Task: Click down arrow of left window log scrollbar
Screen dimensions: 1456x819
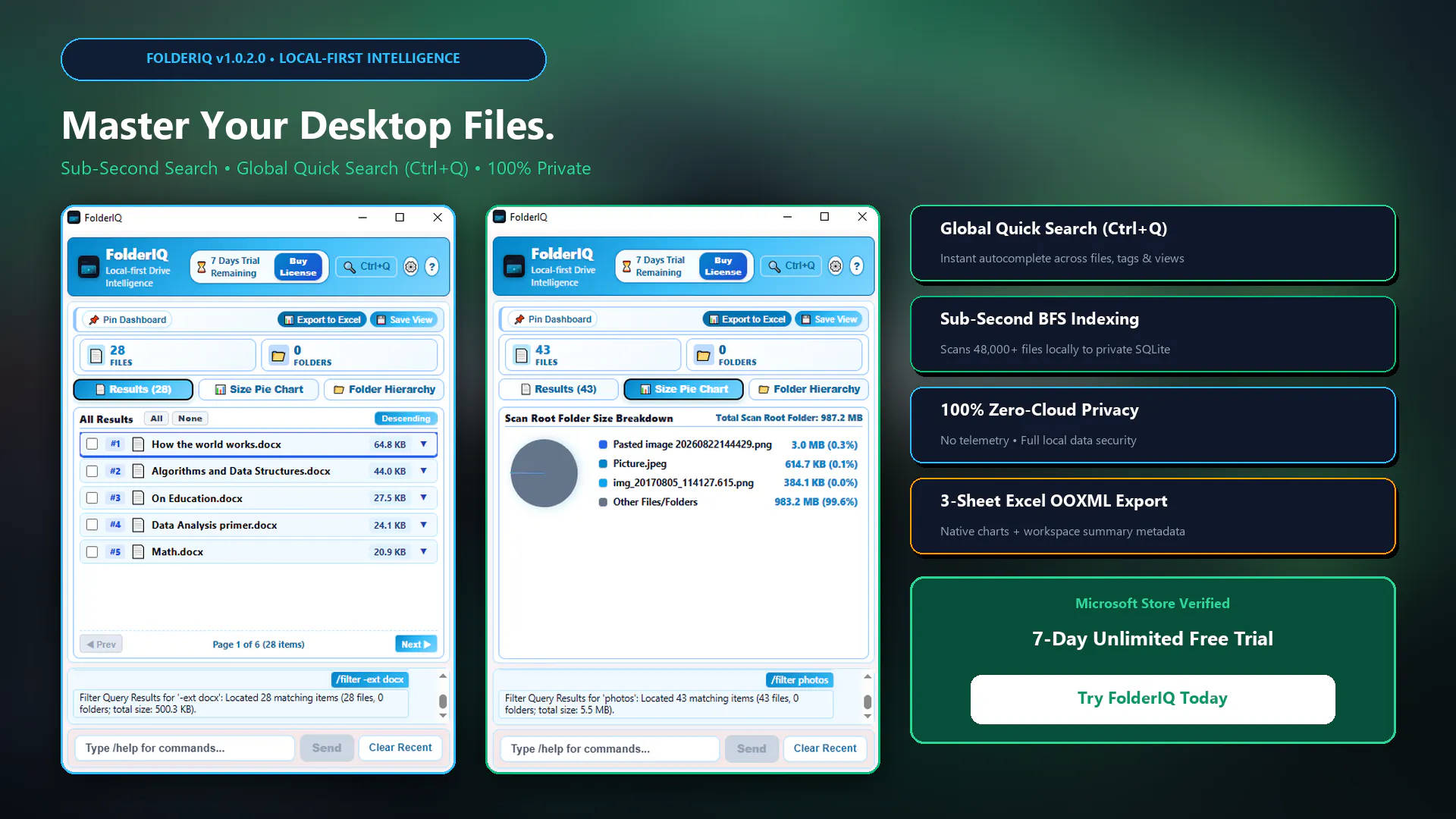Action: pyautogui.click(x=443, y=715)
